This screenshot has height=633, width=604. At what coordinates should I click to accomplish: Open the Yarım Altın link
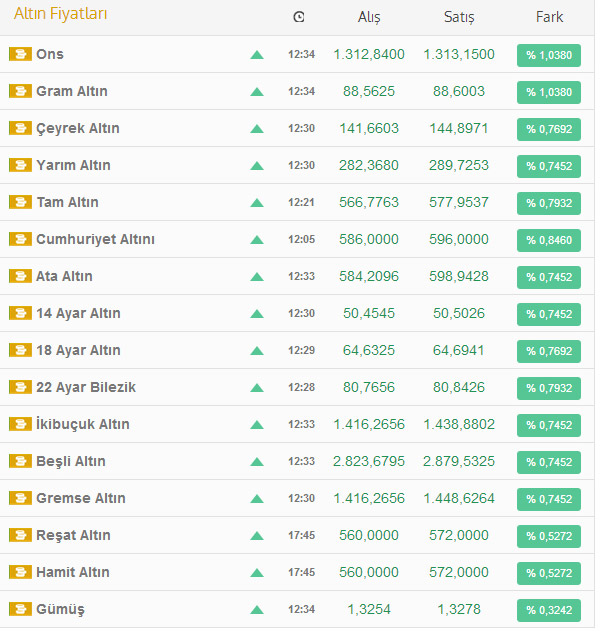point(73,165)
